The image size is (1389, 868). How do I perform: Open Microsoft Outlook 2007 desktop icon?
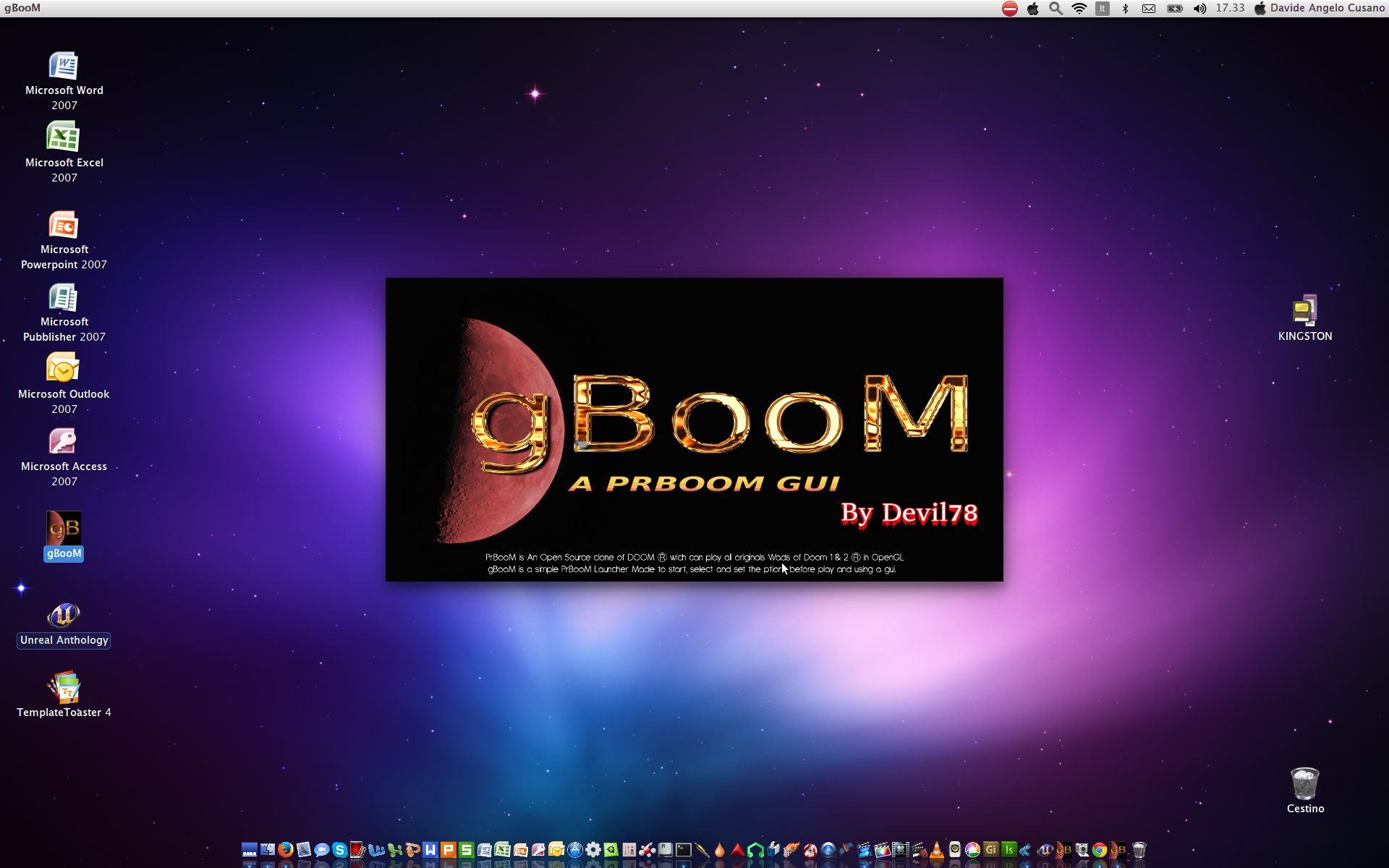64,367
